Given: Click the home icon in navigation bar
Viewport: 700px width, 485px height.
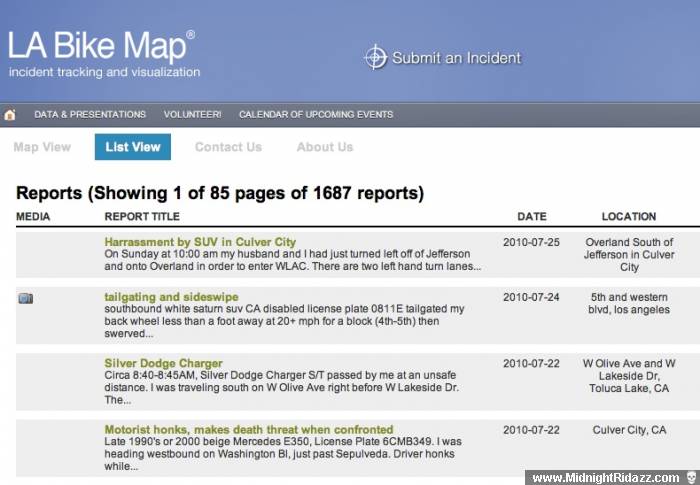Looking at the screenshot, I should point(10,115).
